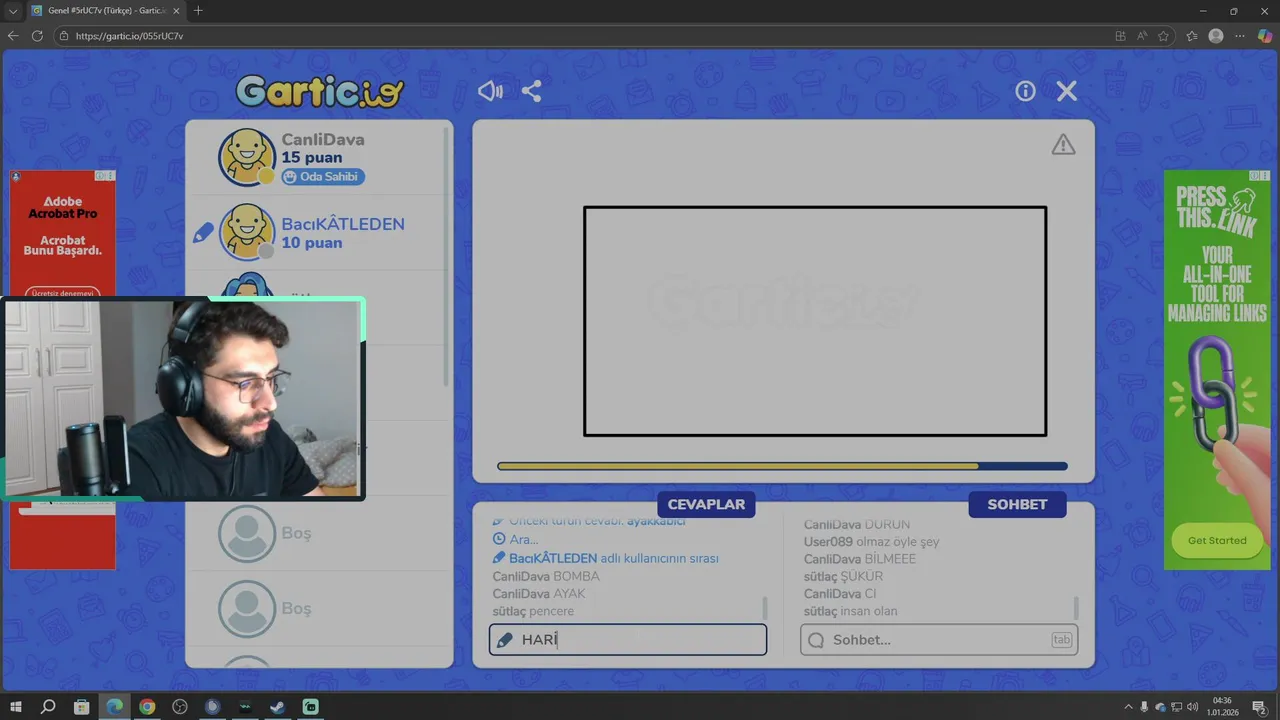The width and height of the screenshot is (1280, 720).
Task: Click the chat messages scrollbar
Action: coord(1076,608)
